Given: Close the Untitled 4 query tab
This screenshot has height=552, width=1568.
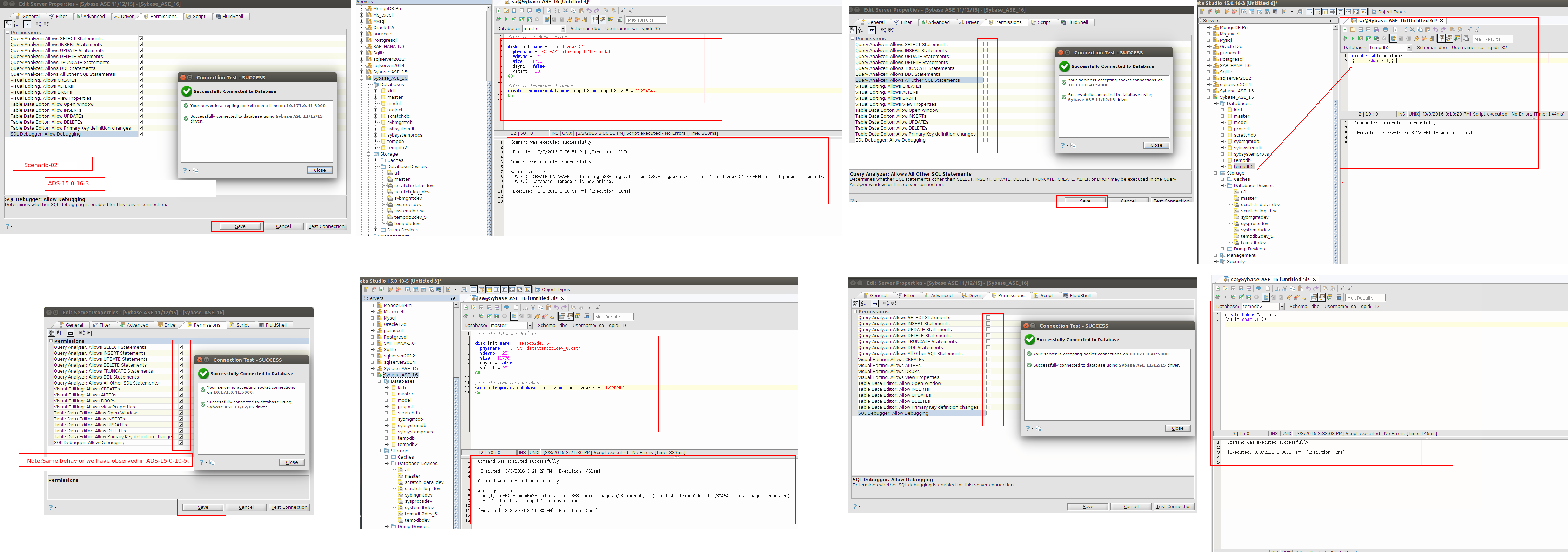Looking at the screenshot, I should [595, 2].
